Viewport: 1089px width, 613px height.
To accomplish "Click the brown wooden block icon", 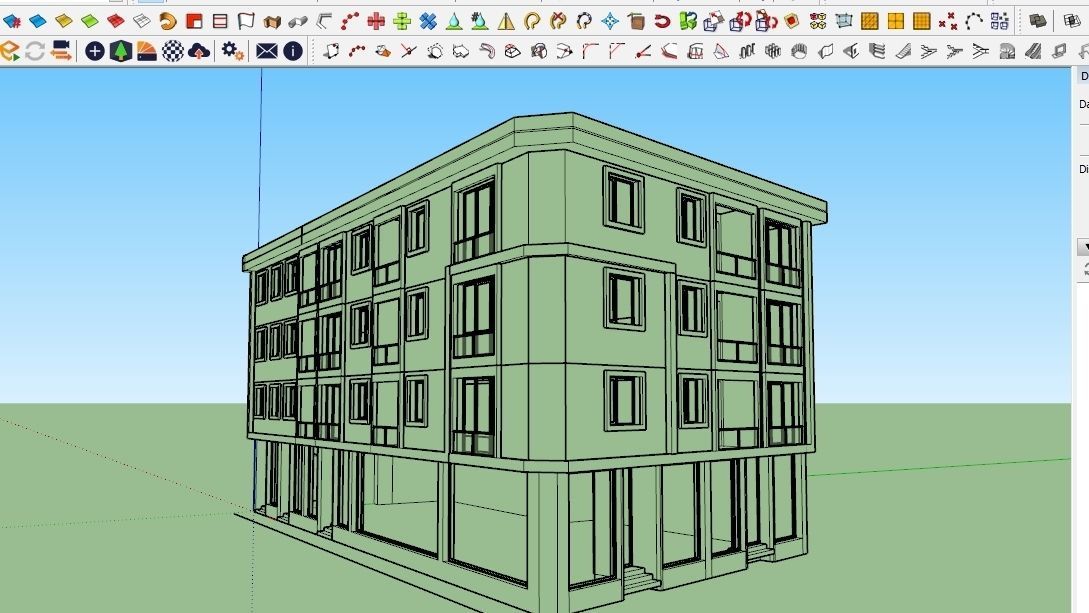I will [636, 22].
